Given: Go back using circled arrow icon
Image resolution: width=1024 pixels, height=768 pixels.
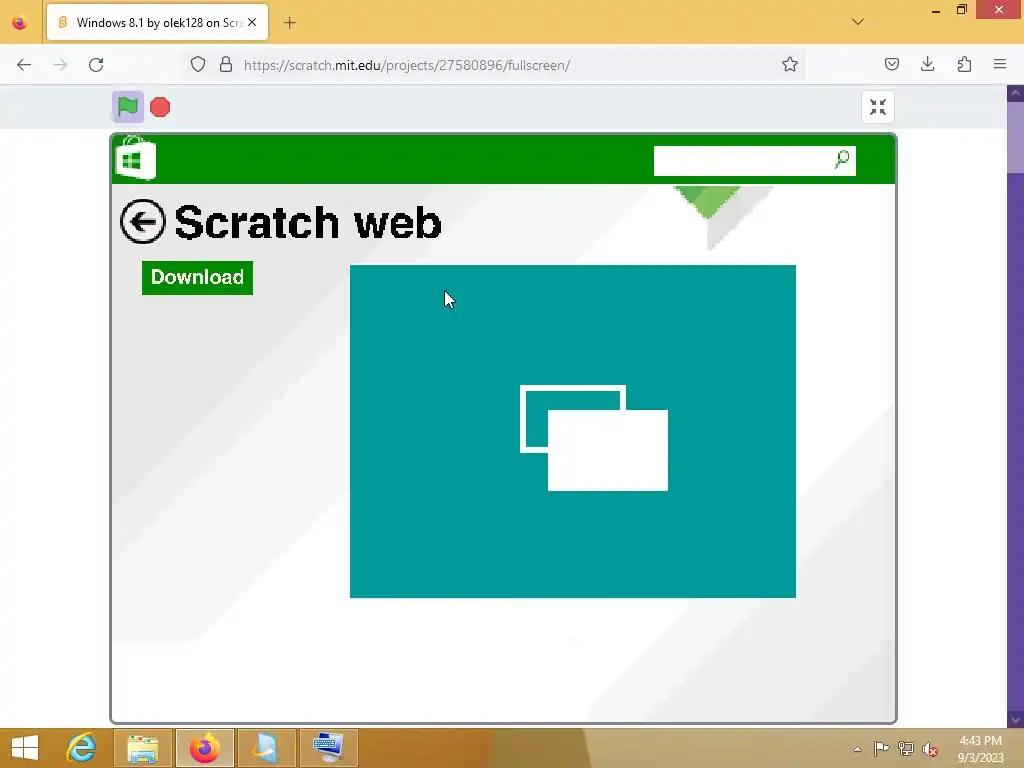Looking at the screenshot, I should (x=142, y=221).
